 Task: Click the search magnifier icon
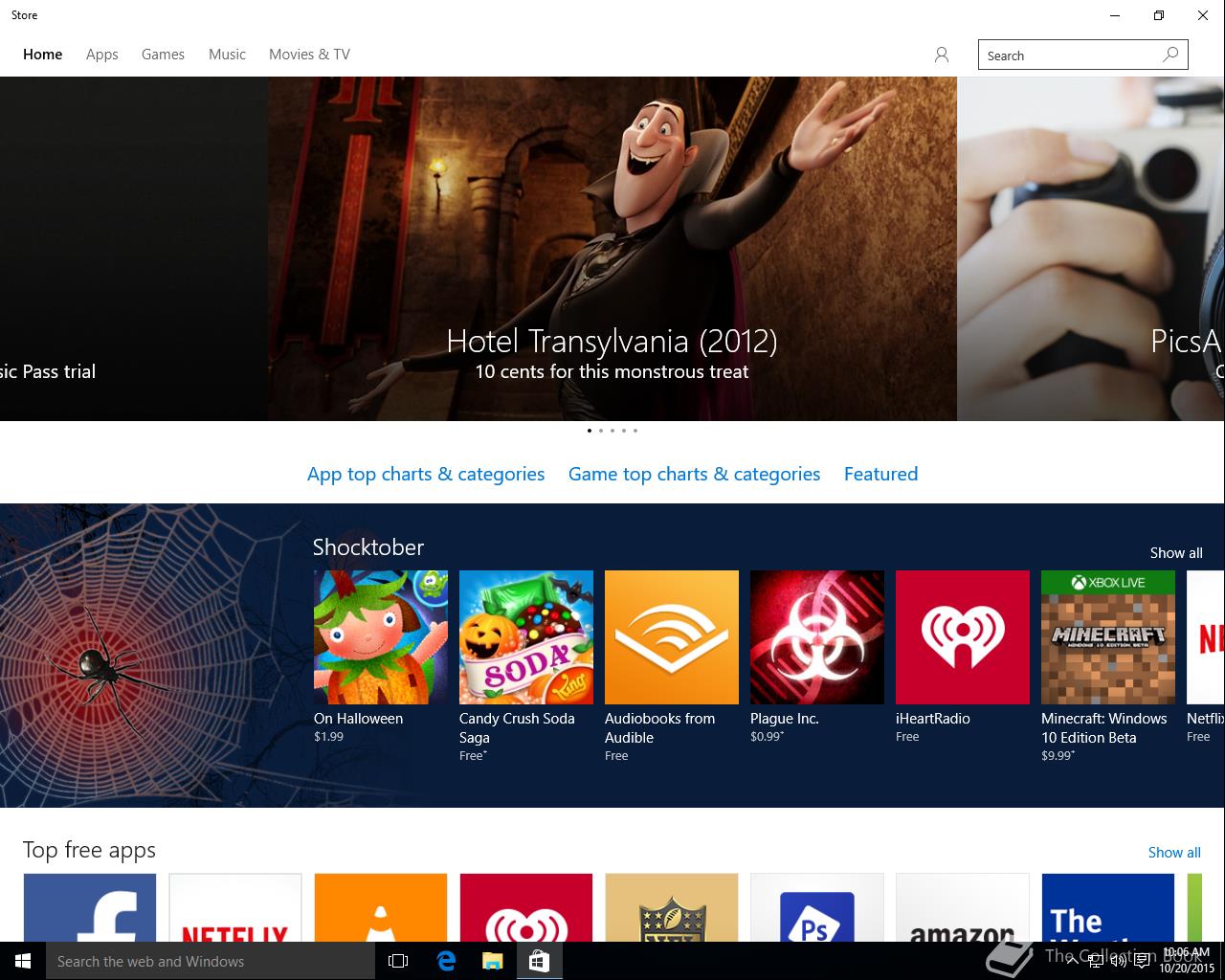(x=1170, y=55)
